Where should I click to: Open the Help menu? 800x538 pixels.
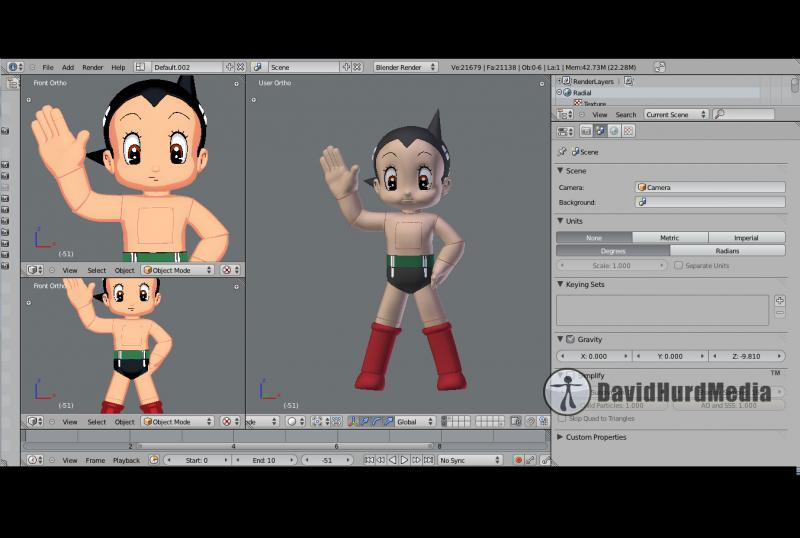pos(118,67)
